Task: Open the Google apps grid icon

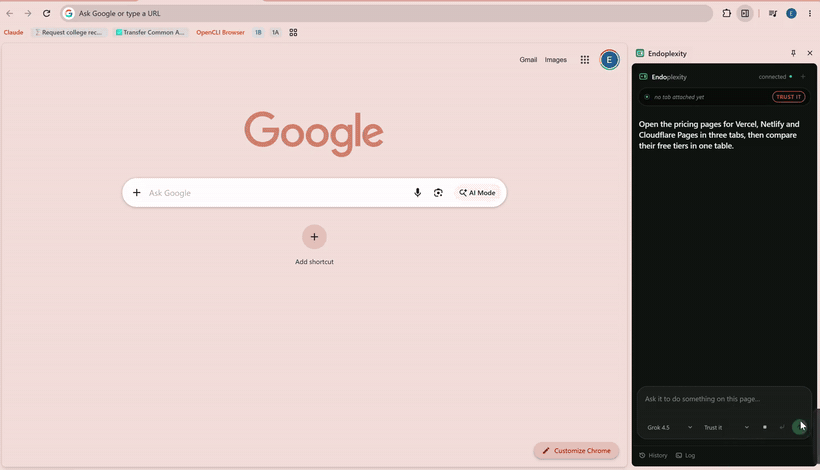Action: [585, 60]
